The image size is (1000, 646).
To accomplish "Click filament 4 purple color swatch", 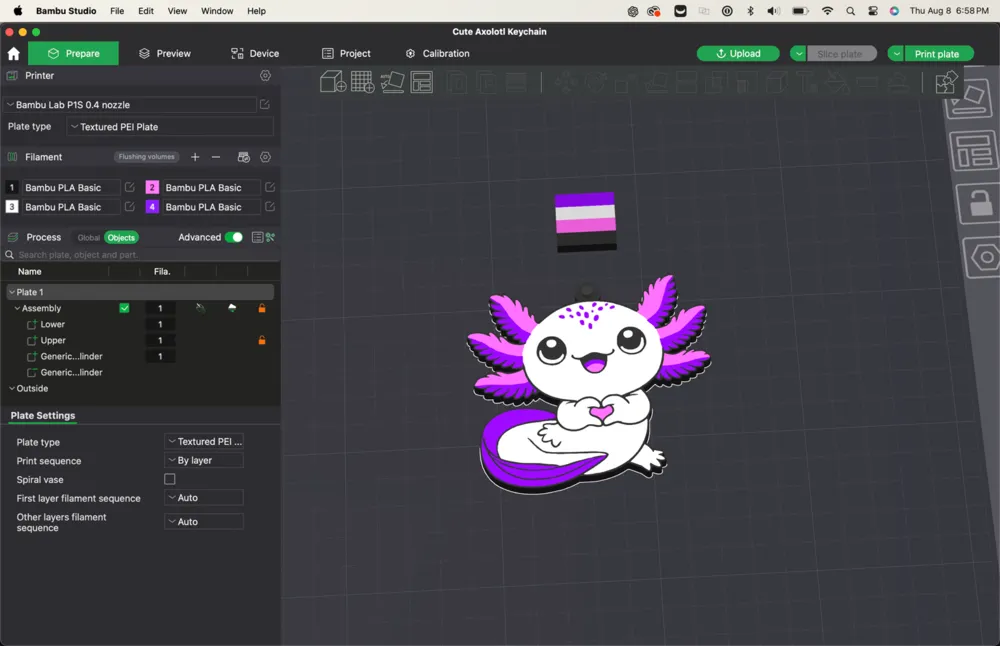I will [x=152, y=207].
